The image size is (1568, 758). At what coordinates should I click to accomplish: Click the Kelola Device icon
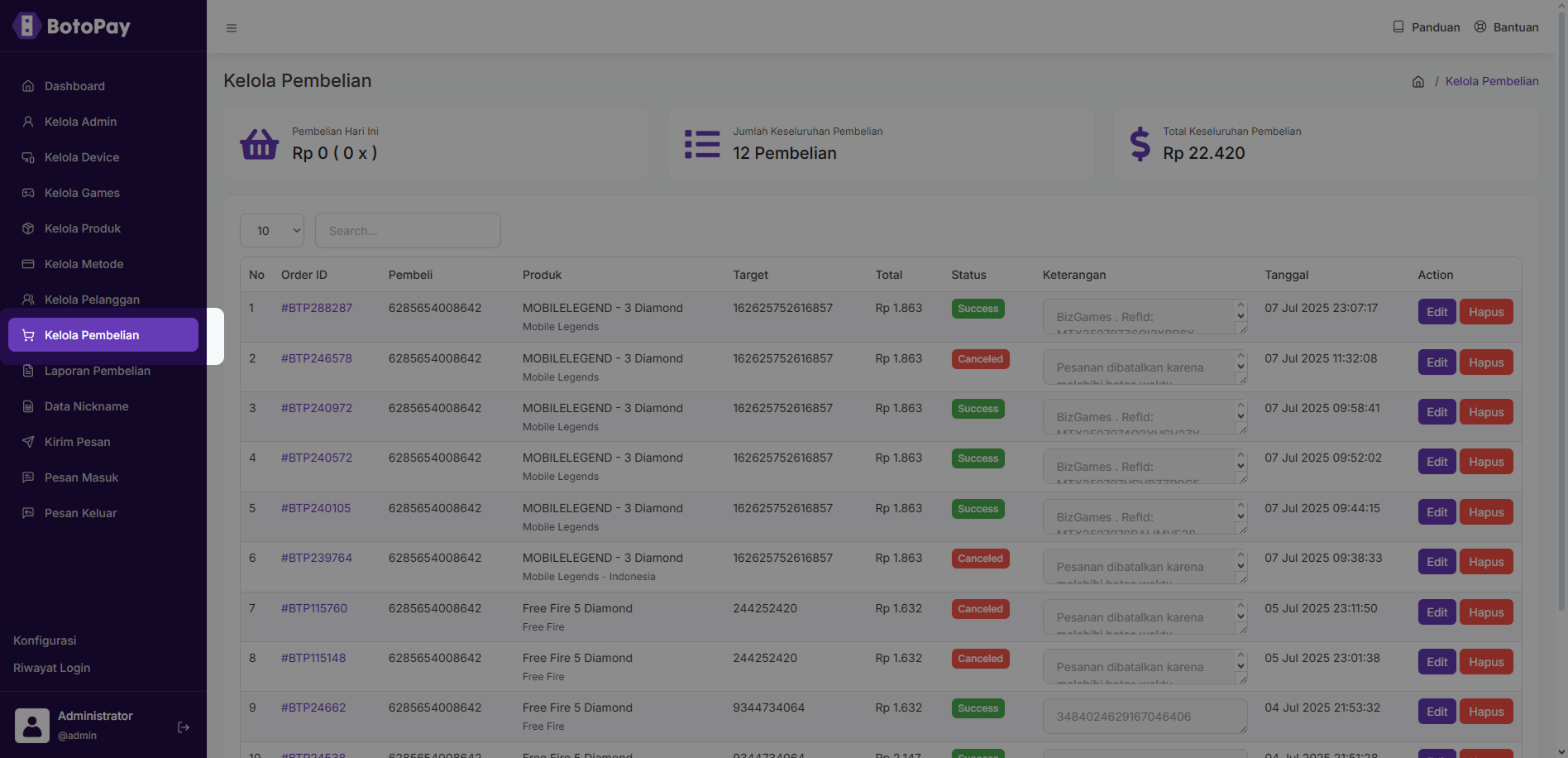pyautogui.click(x=28, y=157)
